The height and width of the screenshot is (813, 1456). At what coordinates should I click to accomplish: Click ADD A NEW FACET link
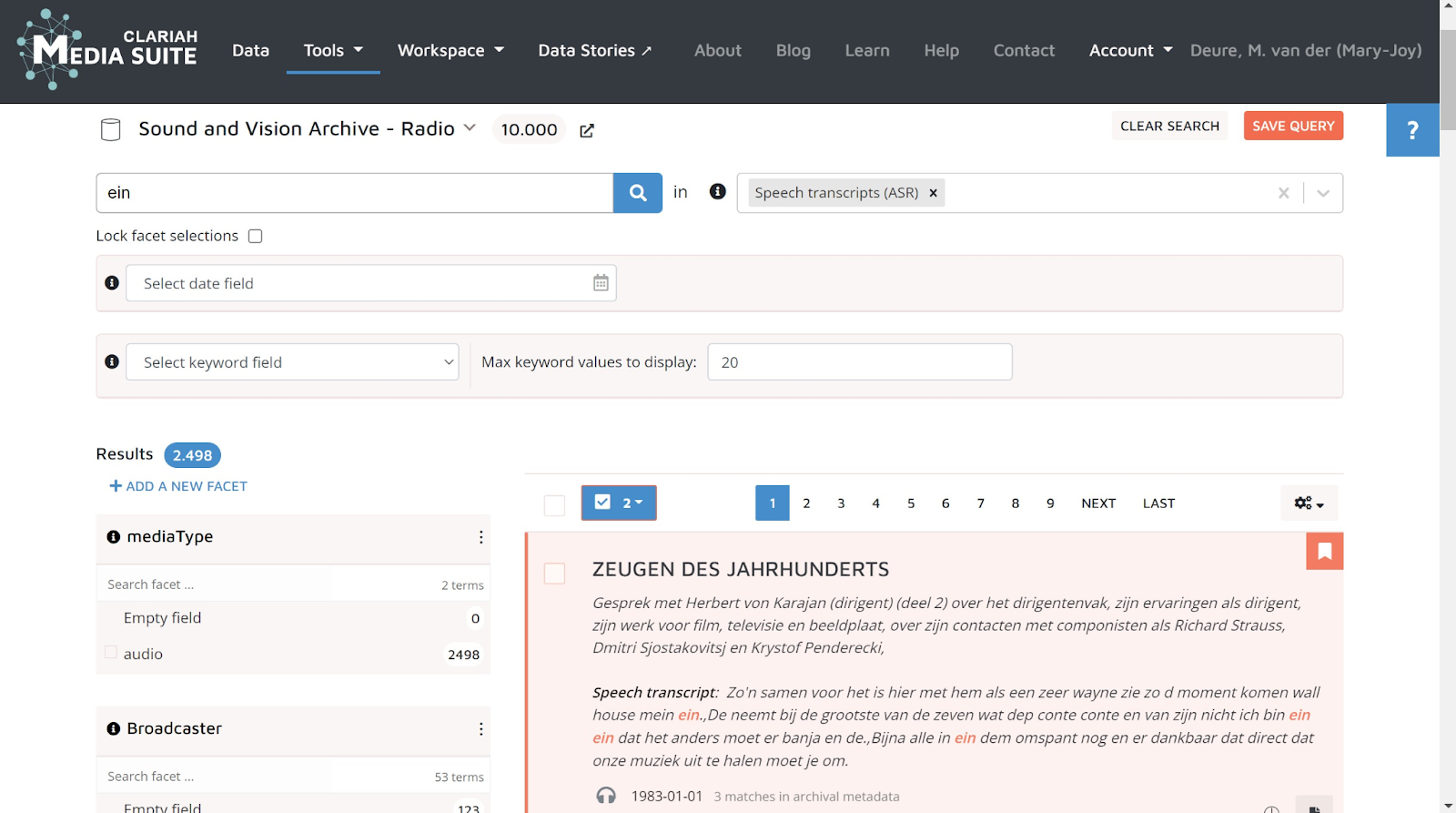[178, 486]
